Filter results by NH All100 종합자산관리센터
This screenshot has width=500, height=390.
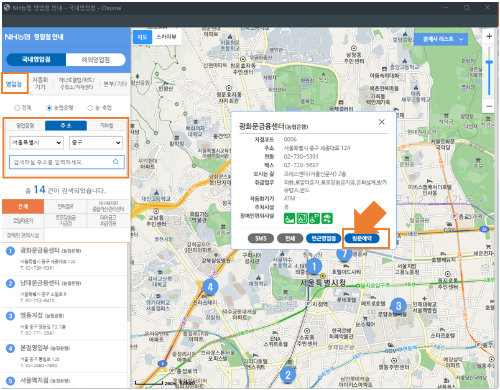[108, 207]
